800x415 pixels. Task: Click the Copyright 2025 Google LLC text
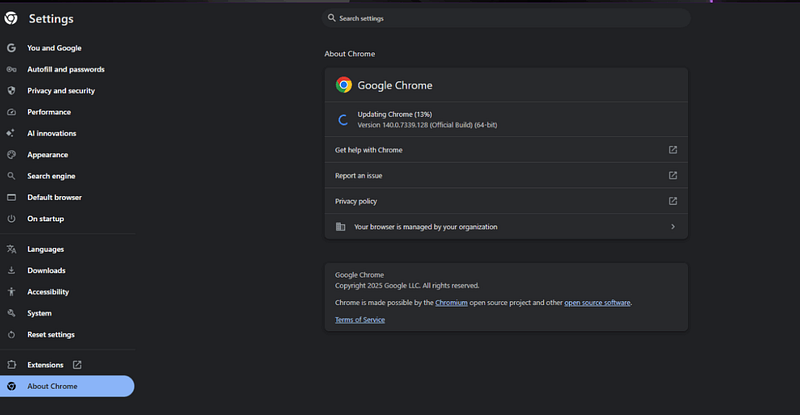tap(407, 286)
